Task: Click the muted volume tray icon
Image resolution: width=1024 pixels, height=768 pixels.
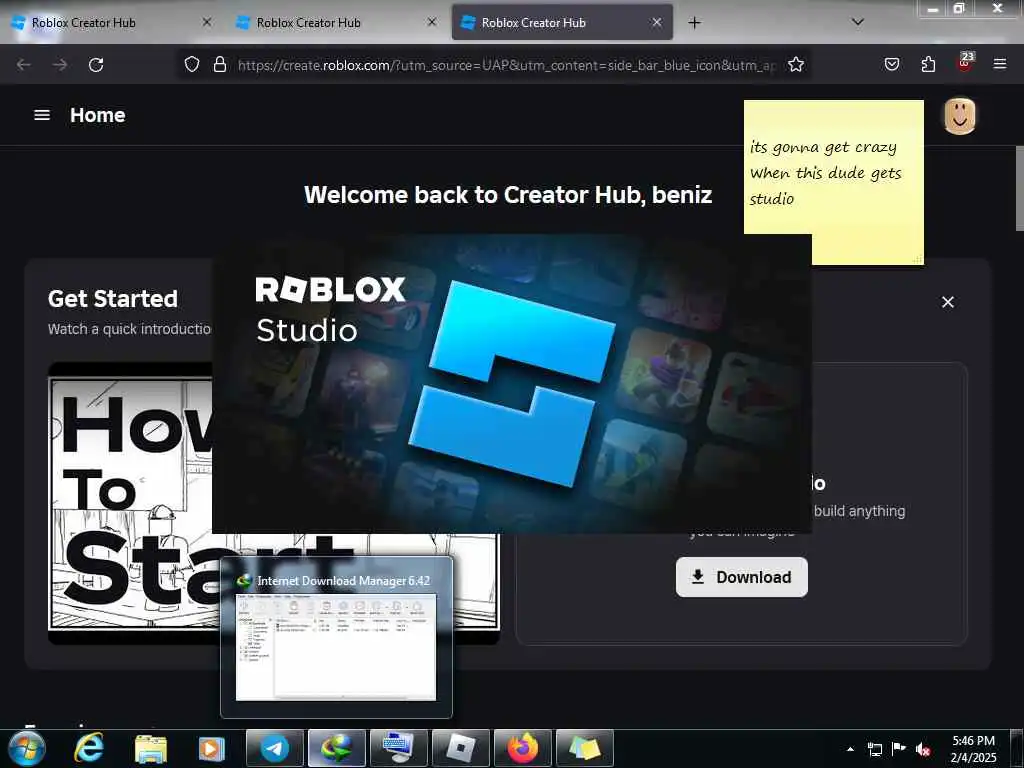Action: click(923, 749)
